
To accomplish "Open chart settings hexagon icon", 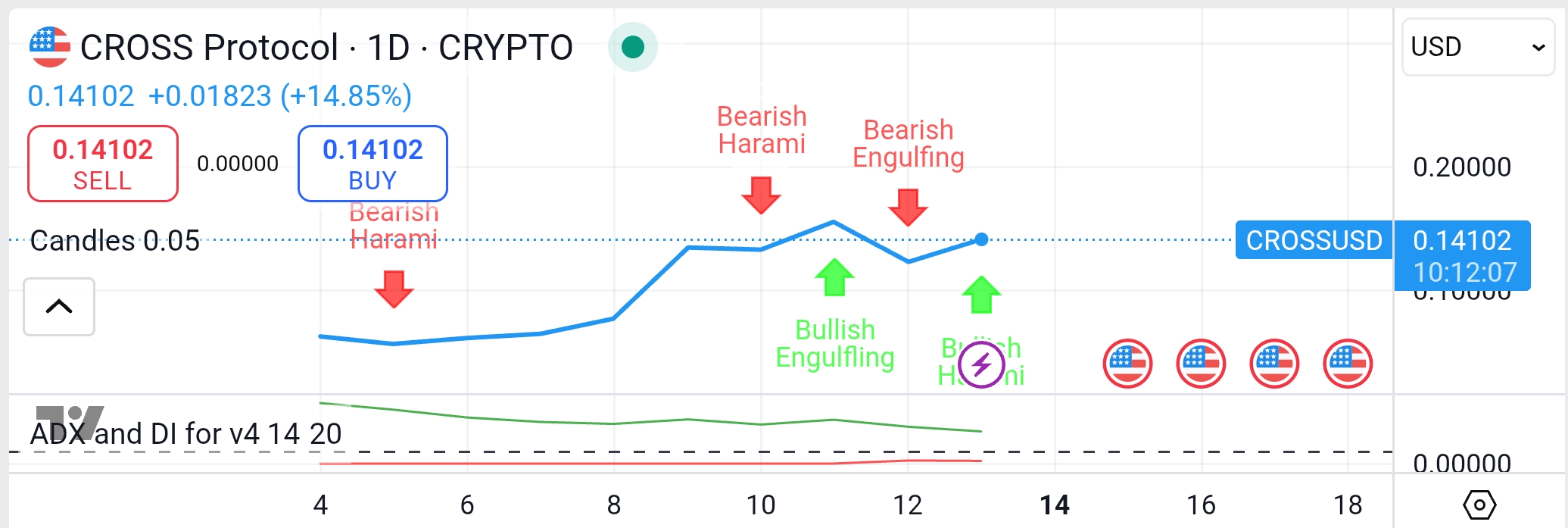I will point(1479,505).
